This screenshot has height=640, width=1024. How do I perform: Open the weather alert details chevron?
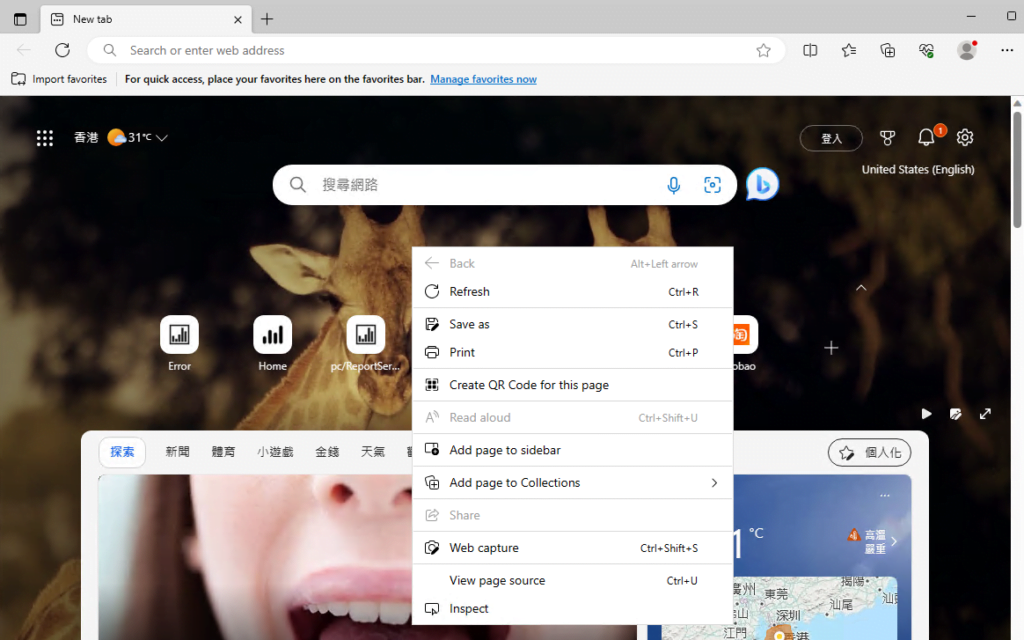(894, 541)
